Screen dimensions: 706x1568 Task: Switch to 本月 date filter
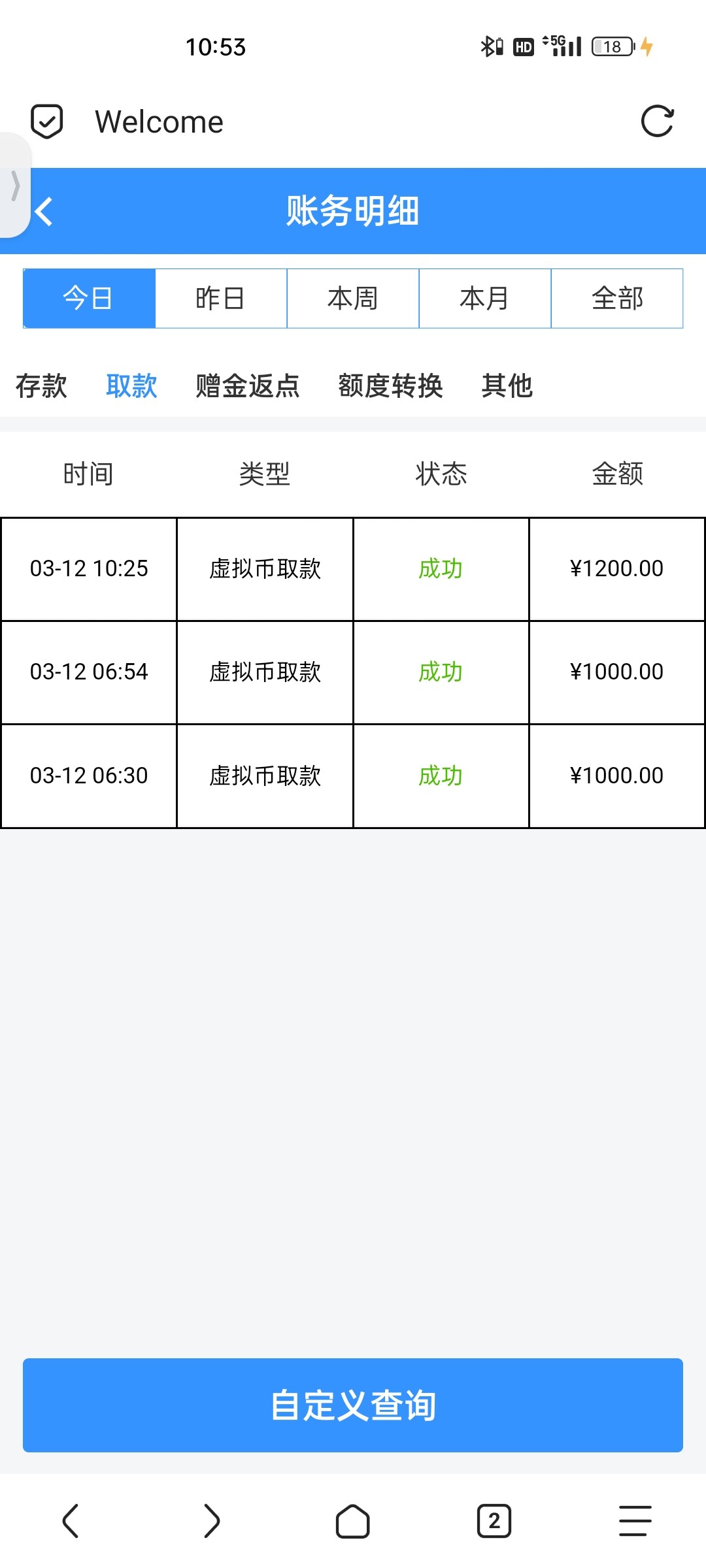pos(485,299)
